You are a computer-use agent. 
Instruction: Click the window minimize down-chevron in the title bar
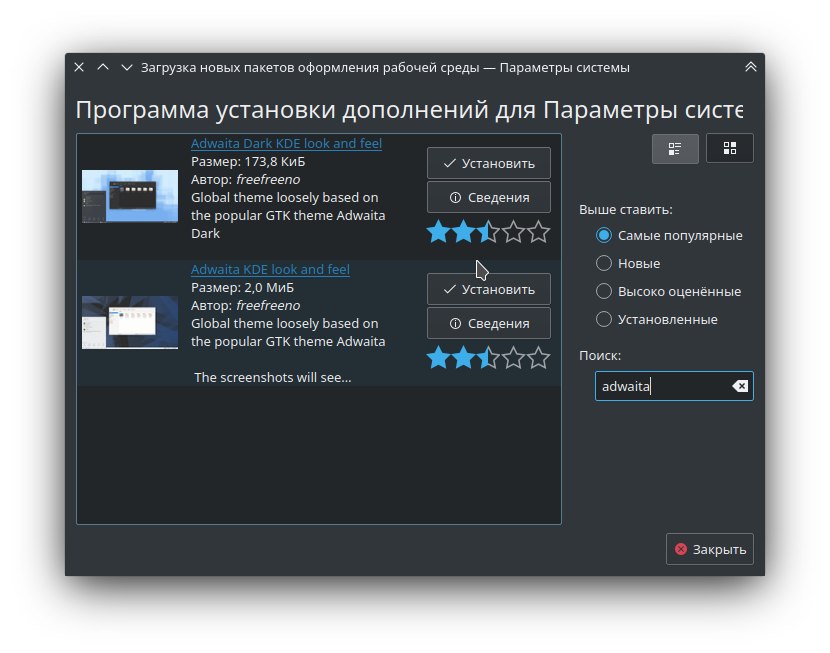[x=127, y=67]
